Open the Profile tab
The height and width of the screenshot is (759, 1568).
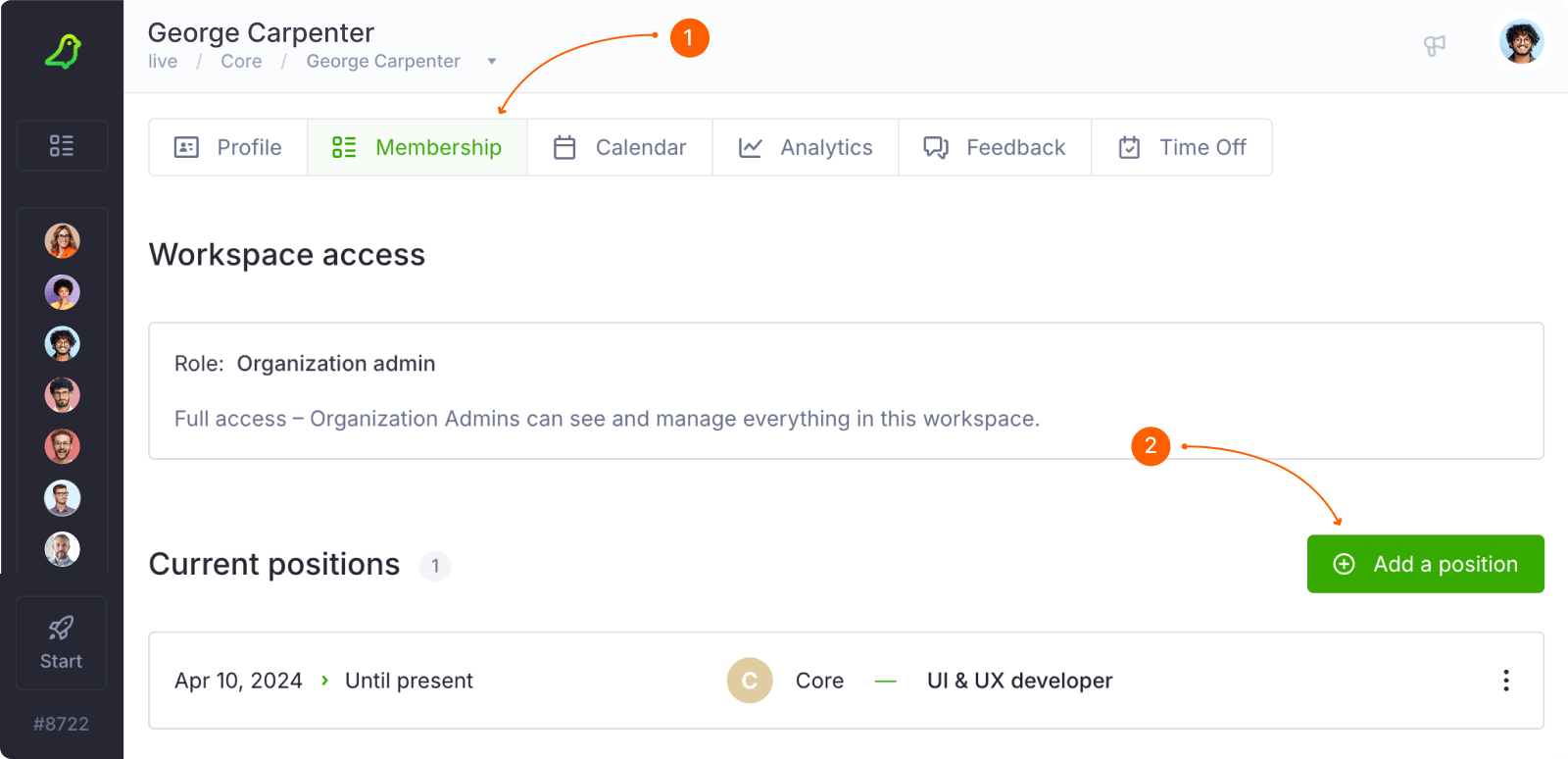pos(228,147)
